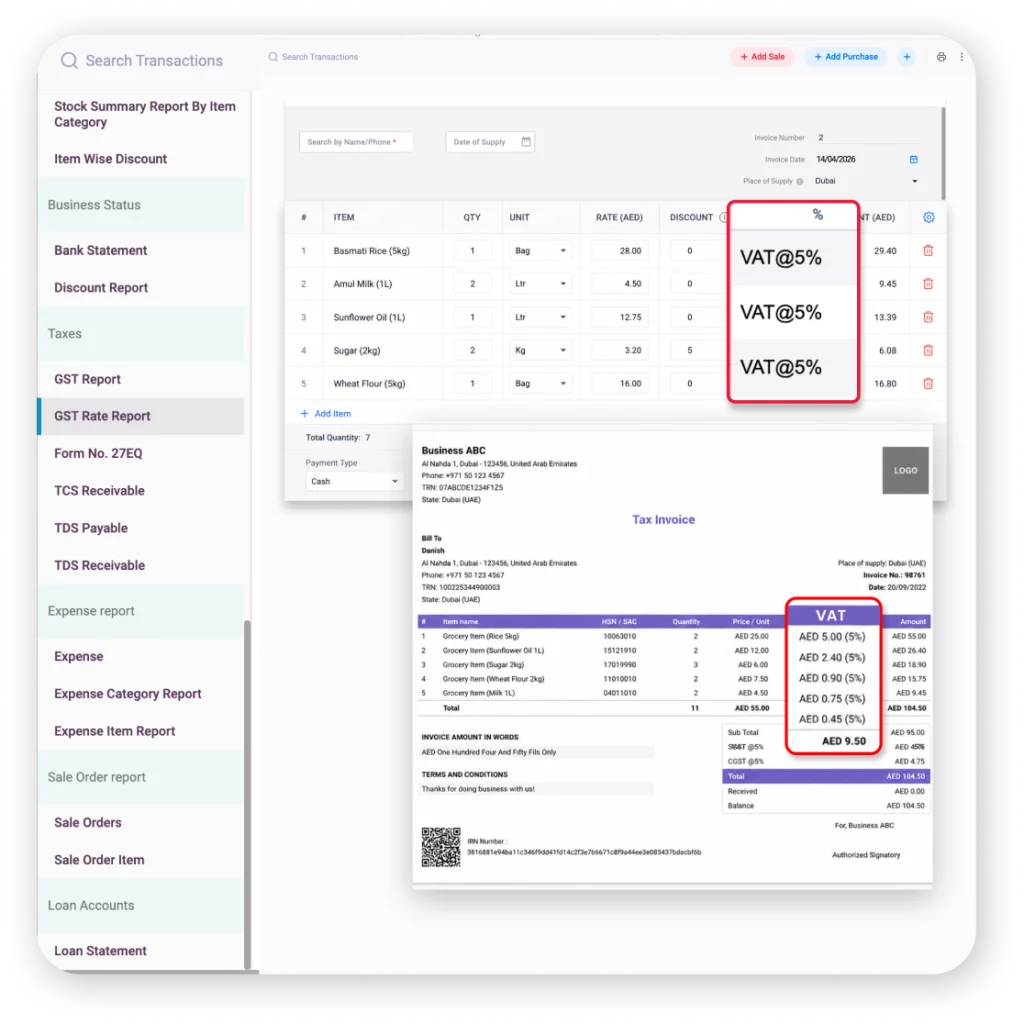This screenshot has height=1024, width=1024.
Task: Open the Loan Statement report
Action: 100,951
